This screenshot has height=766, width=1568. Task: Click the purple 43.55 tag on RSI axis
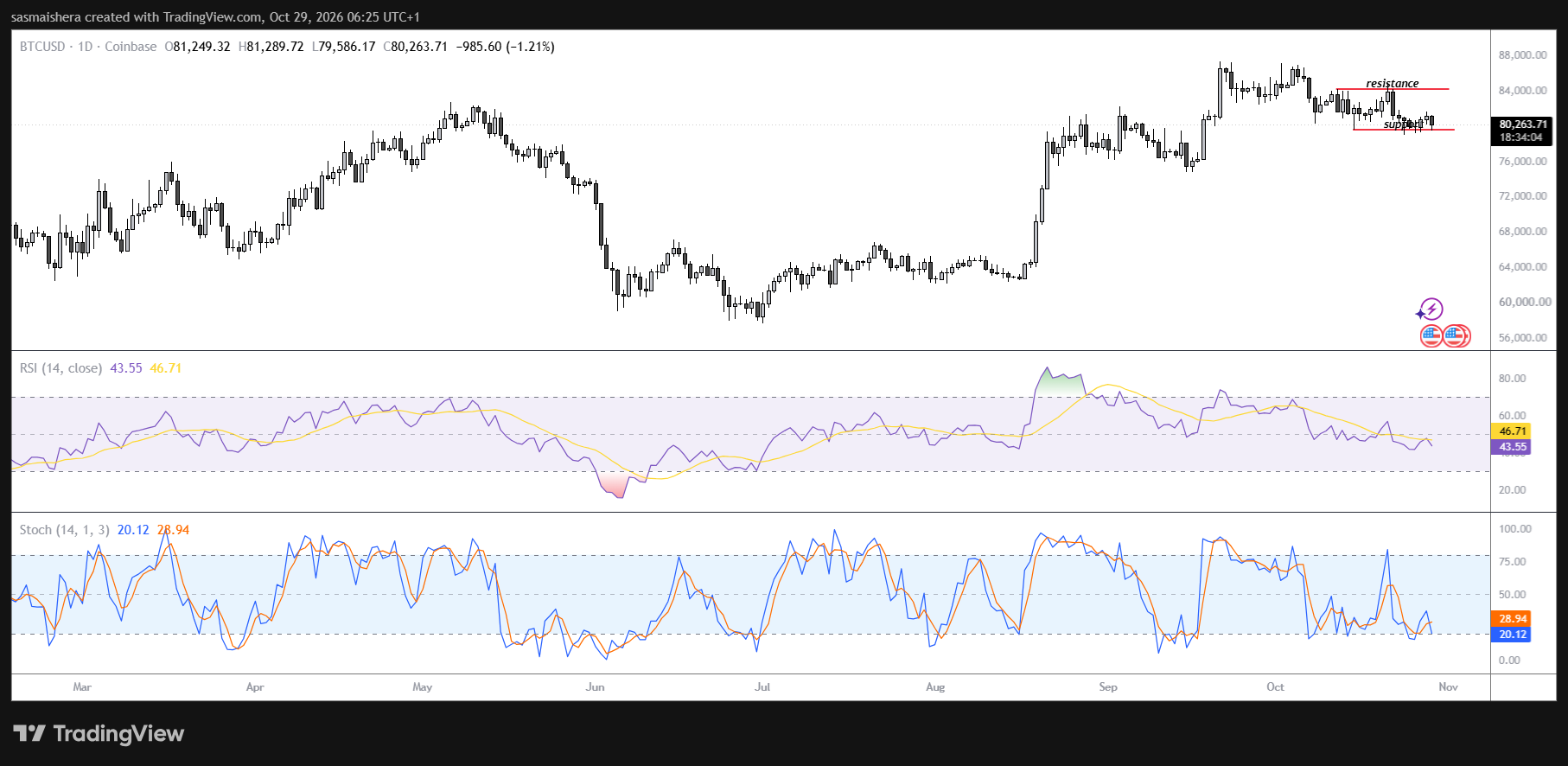(x=1512, y=447)
